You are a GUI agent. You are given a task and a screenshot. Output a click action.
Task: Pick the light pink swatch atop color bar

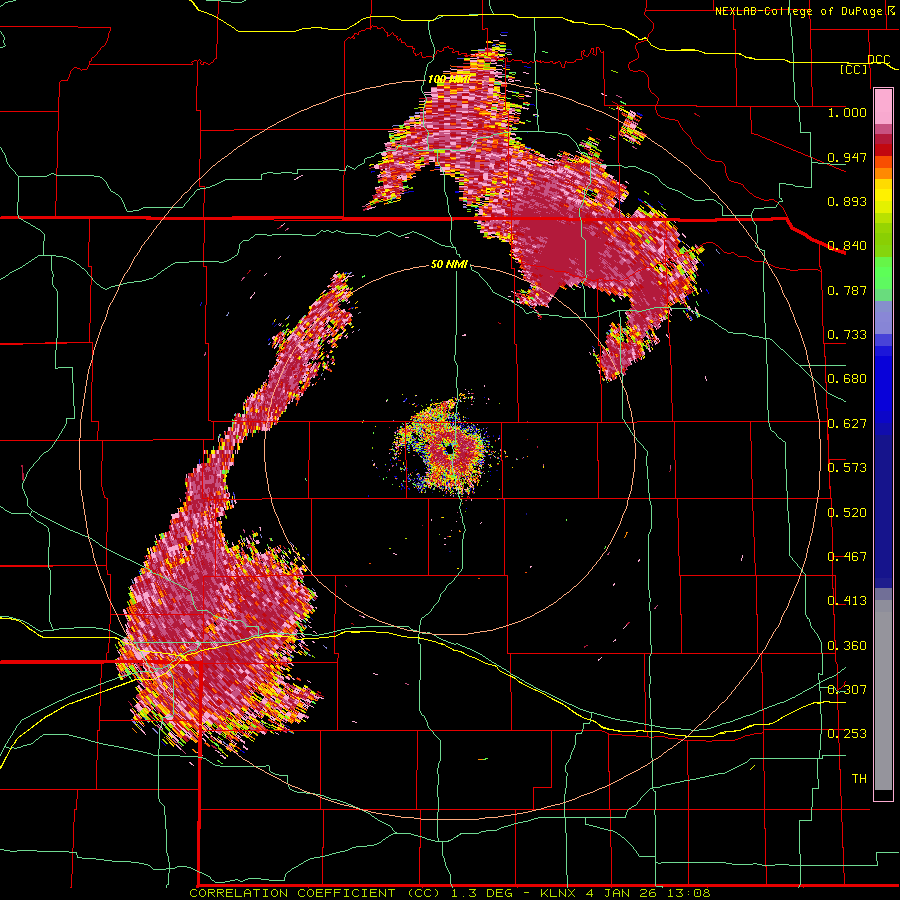(x=883, y=107)
